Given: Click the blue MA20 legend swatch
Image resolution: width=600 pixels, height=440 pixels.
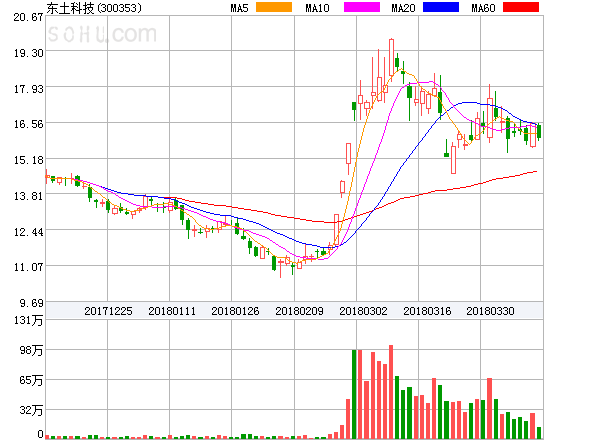Looking at the screenshot, I should click(x=441, y=7).
